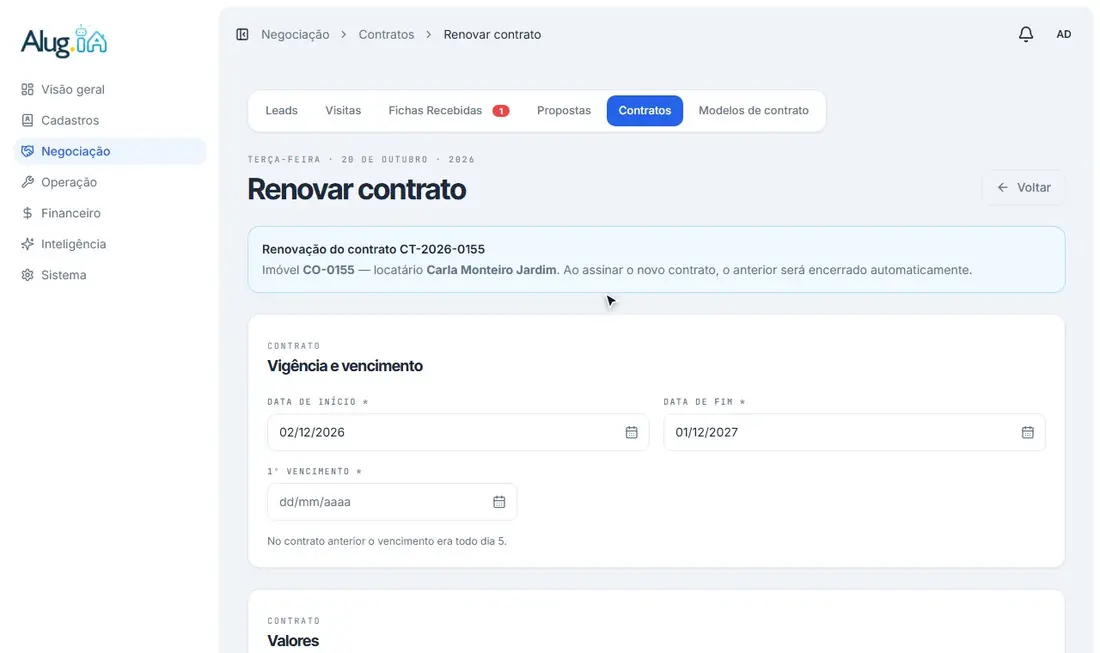
Task: Focus the Data de fim field
Action: [854, 432]
